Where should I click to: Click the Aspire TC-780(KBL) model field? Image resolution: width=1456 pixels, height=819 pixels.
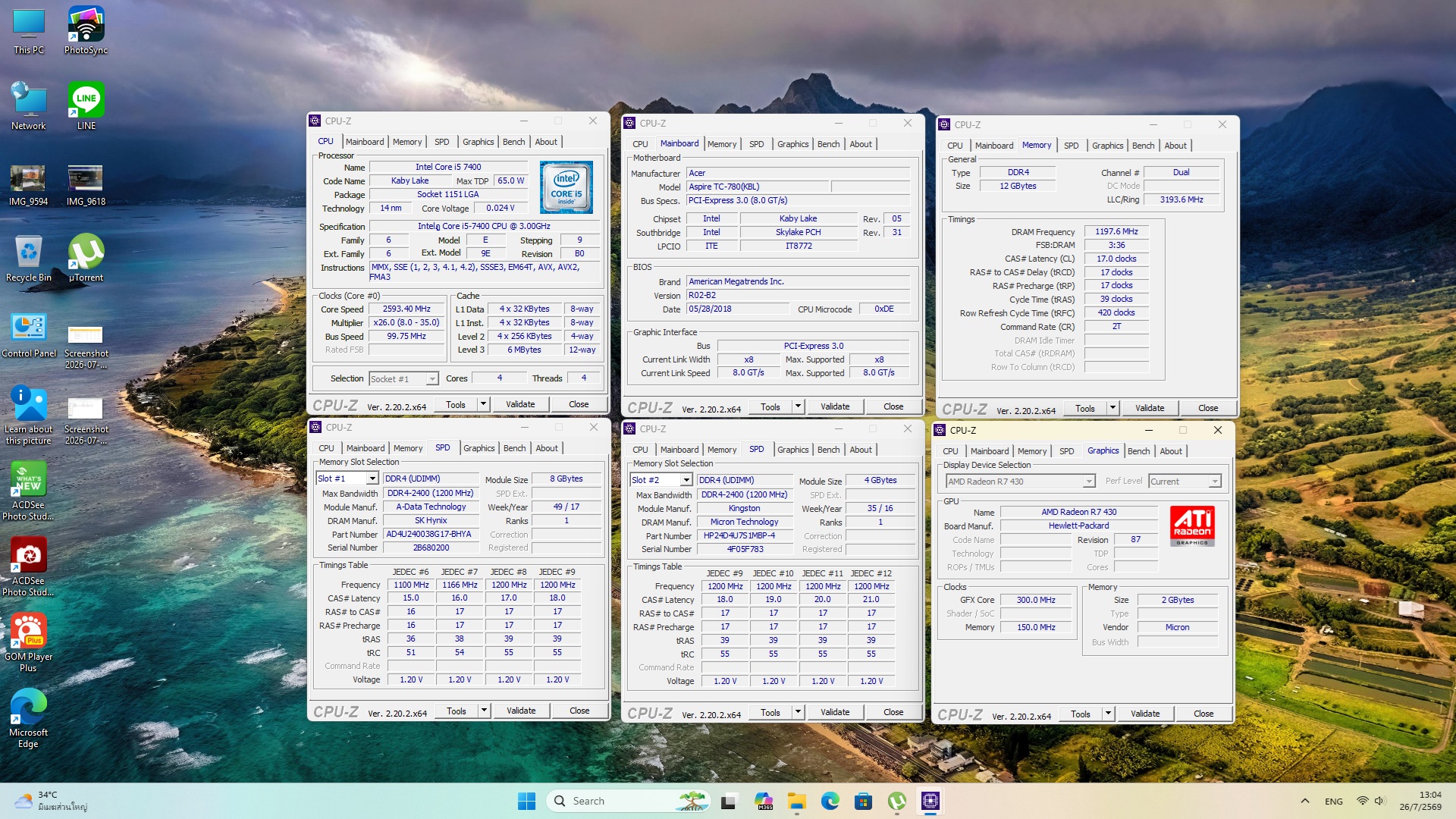(757, 187)
